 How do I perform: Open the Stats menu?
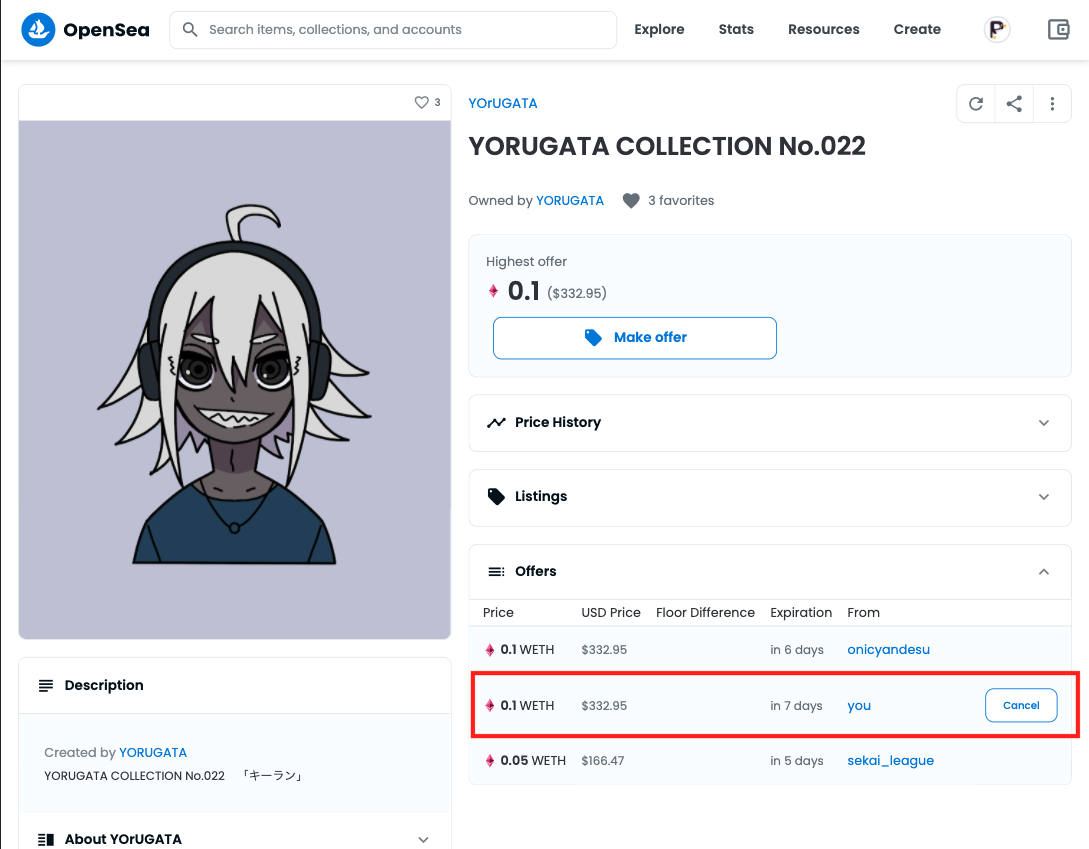[736, 30]
